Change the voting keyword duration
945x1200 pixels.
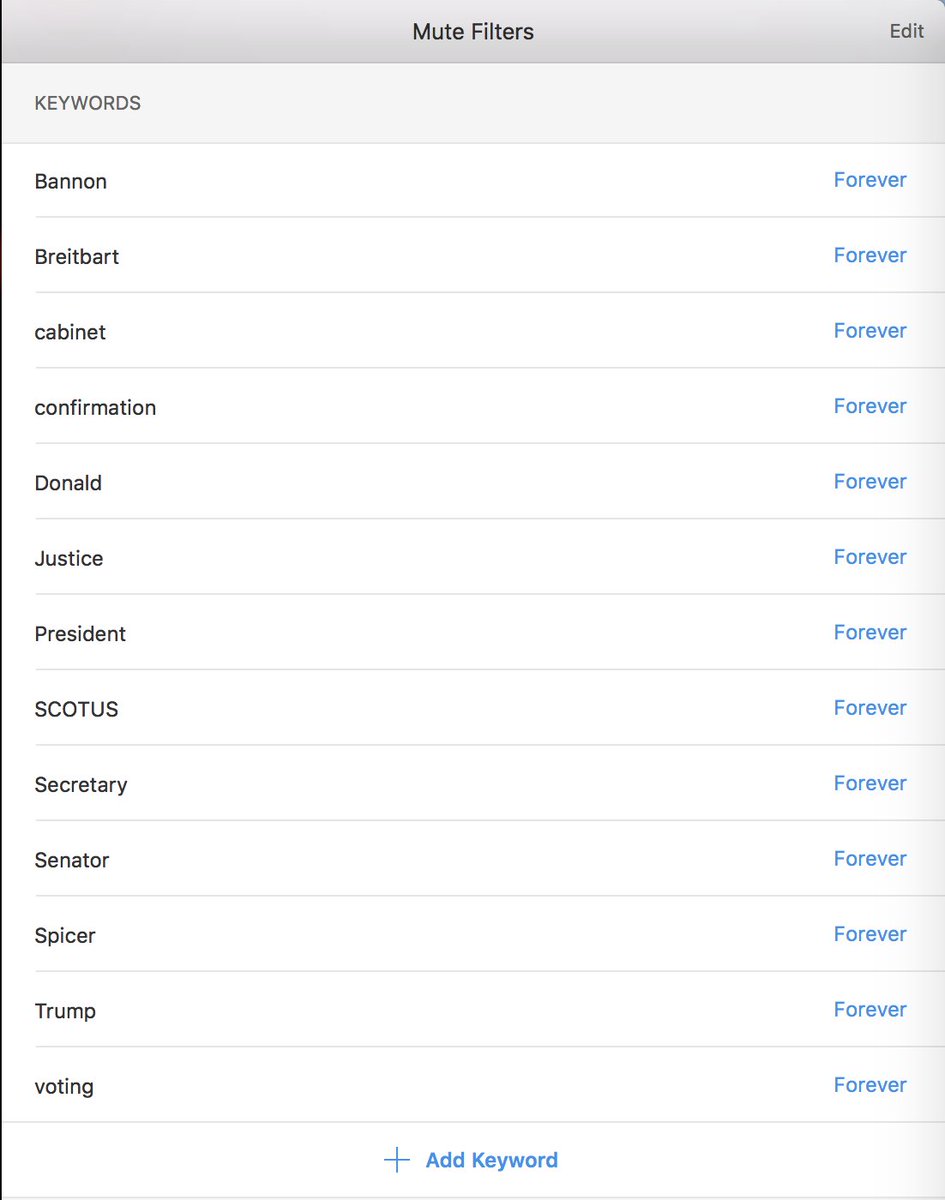pyautogui.click(x=870, y=1085)
